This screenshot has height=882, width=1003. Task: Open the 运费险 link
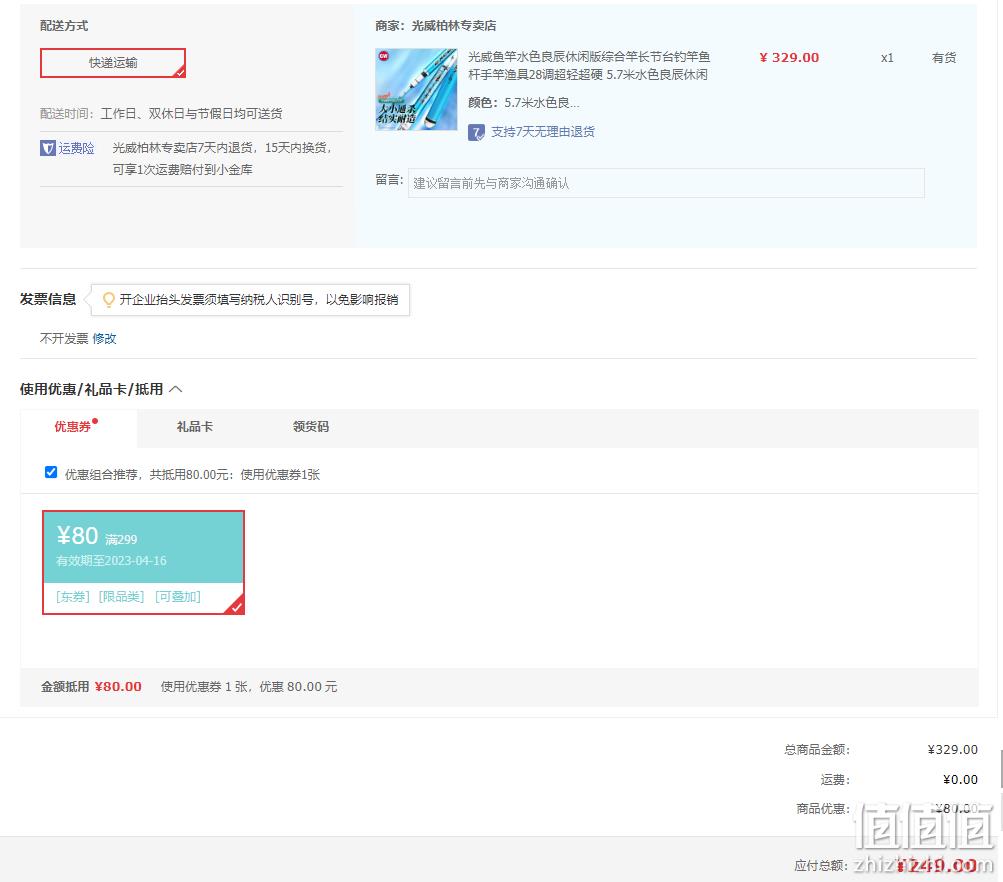76,148
